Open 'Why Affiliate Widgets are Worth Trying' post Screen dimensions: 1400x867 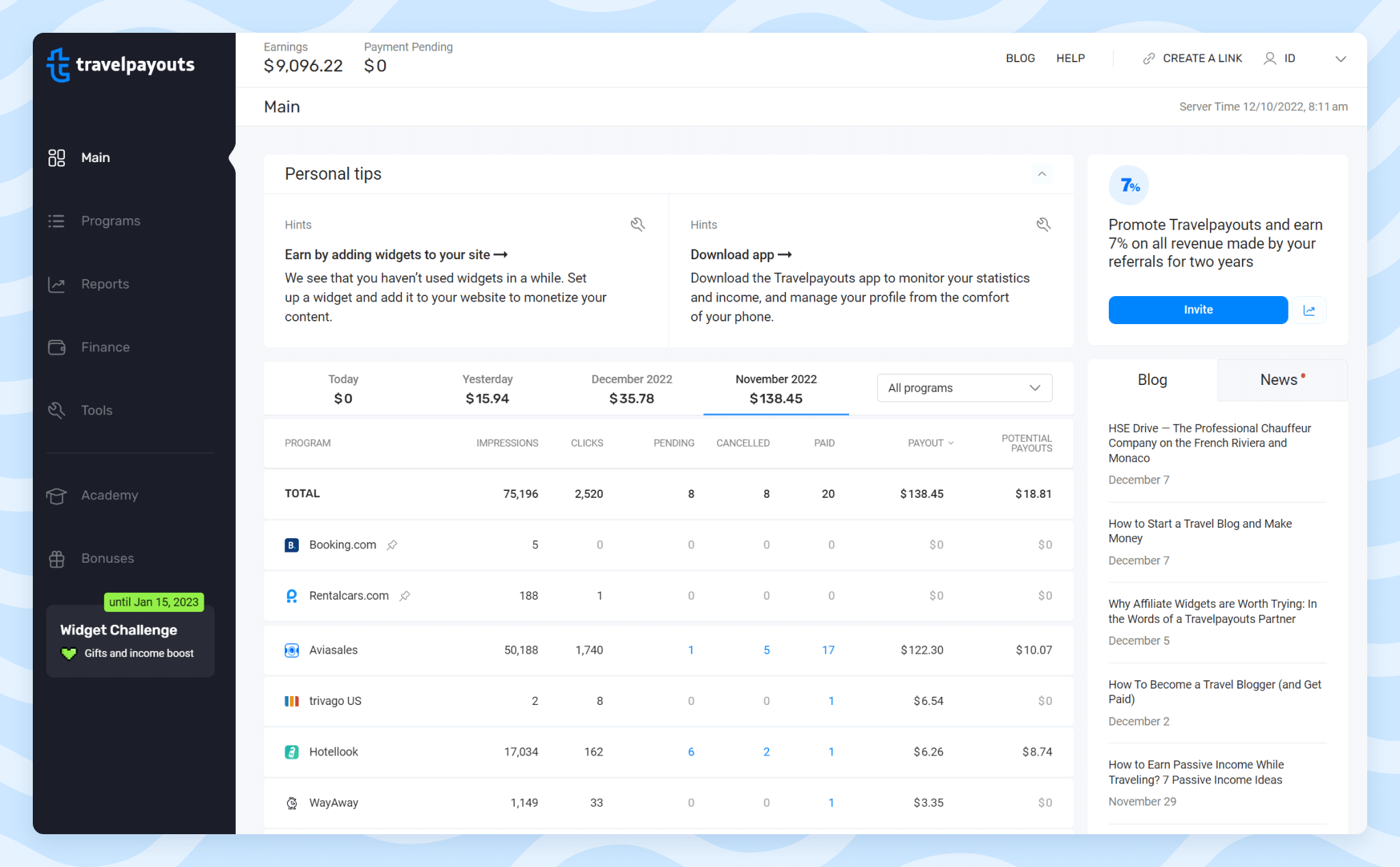pos(1212,611)
